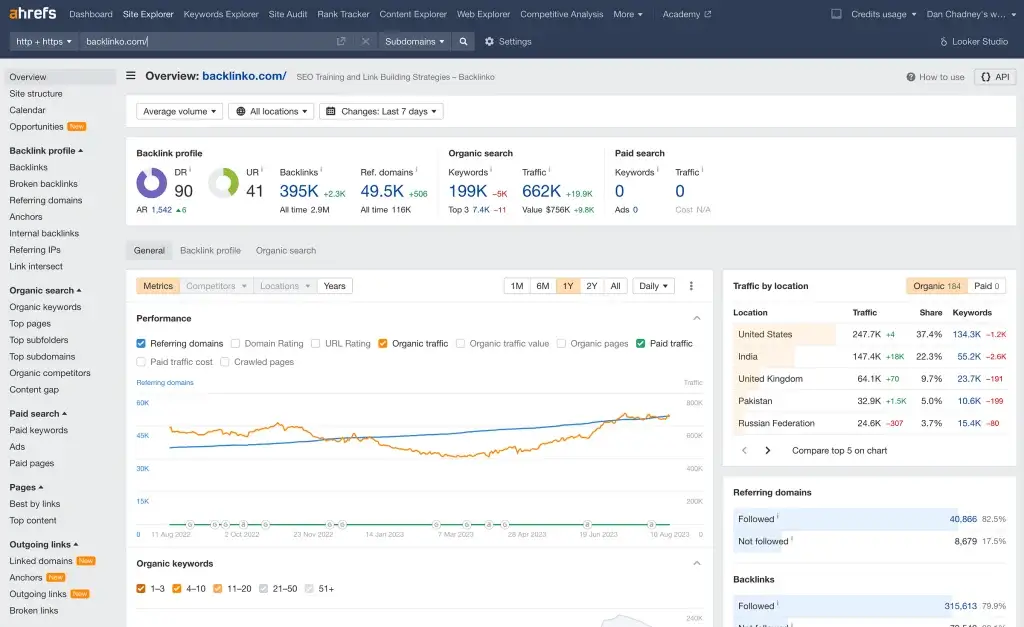Switch to the Backlink profile tab
Viewport: 1024px width, 627px height.
(x=210, y=251)
